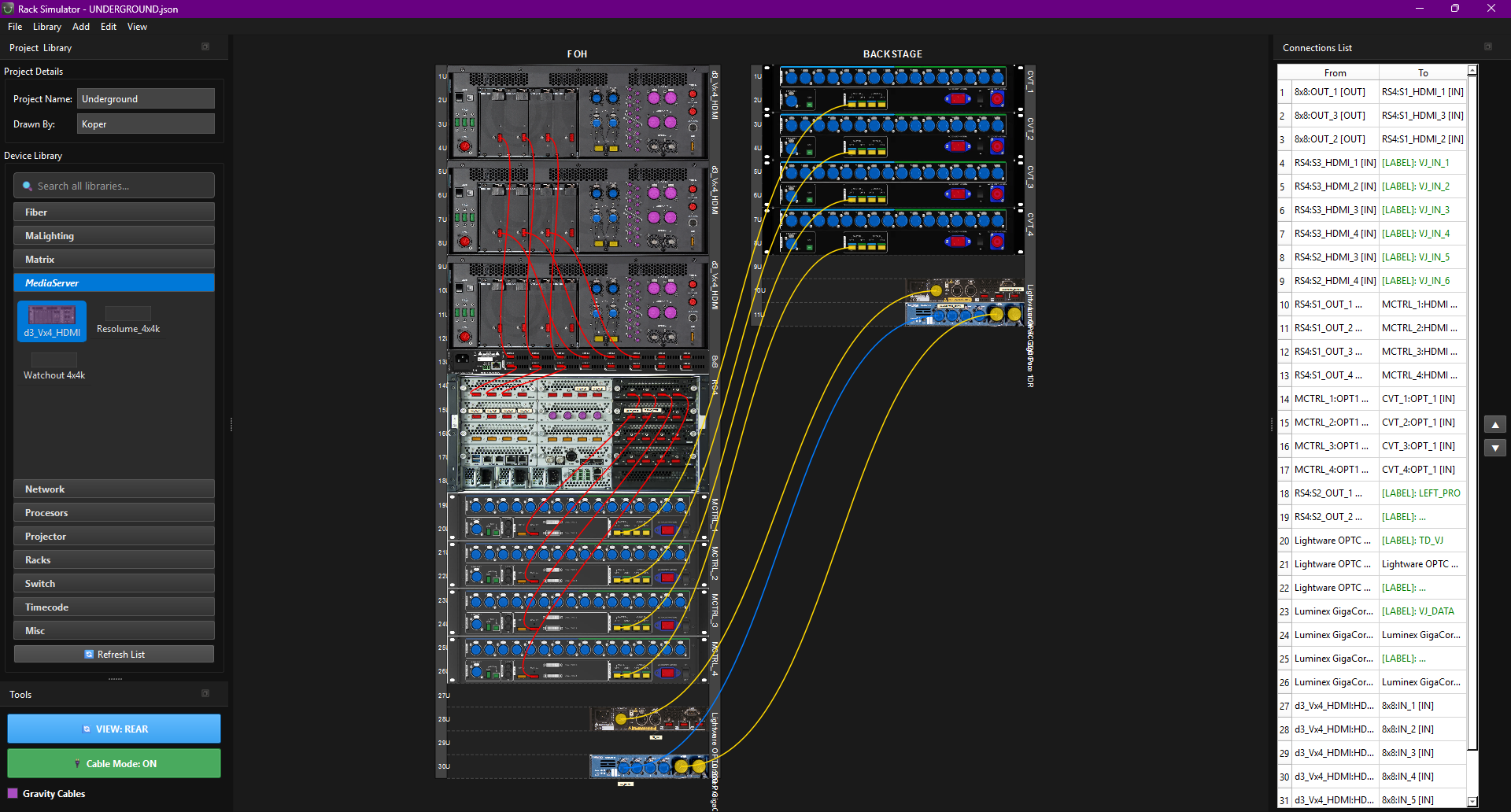Expand the Network library category
The height and width of the screenshot is (812, 1511).
(x=114, y=489)
